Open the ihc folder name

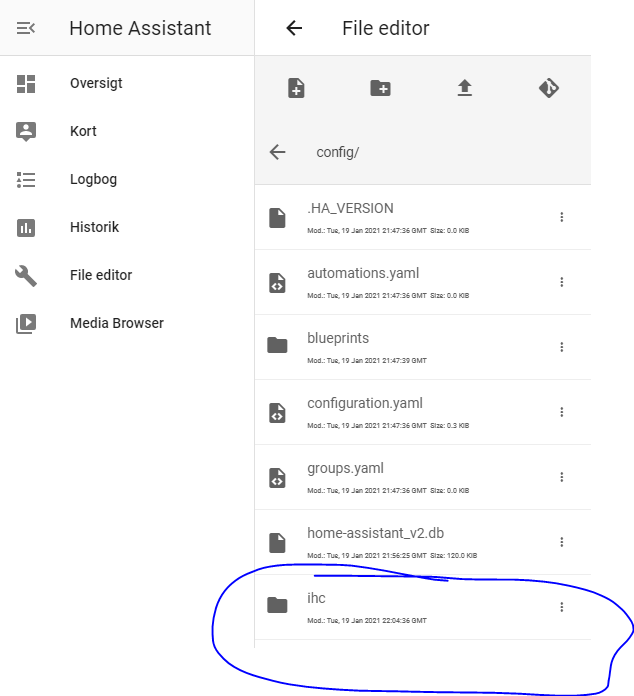(x=316, y=598)
